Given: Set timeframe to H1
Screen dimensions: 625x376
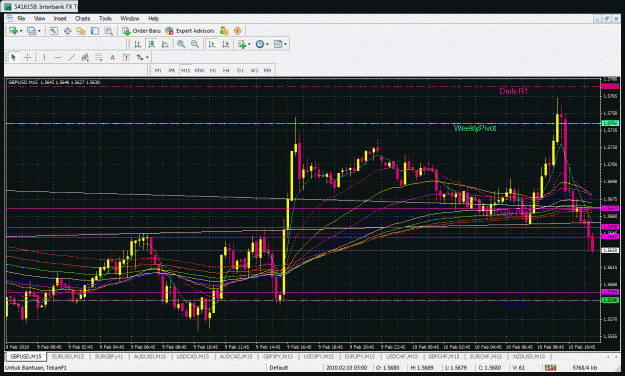Looking at the screenshot, I should click(213, 70).
